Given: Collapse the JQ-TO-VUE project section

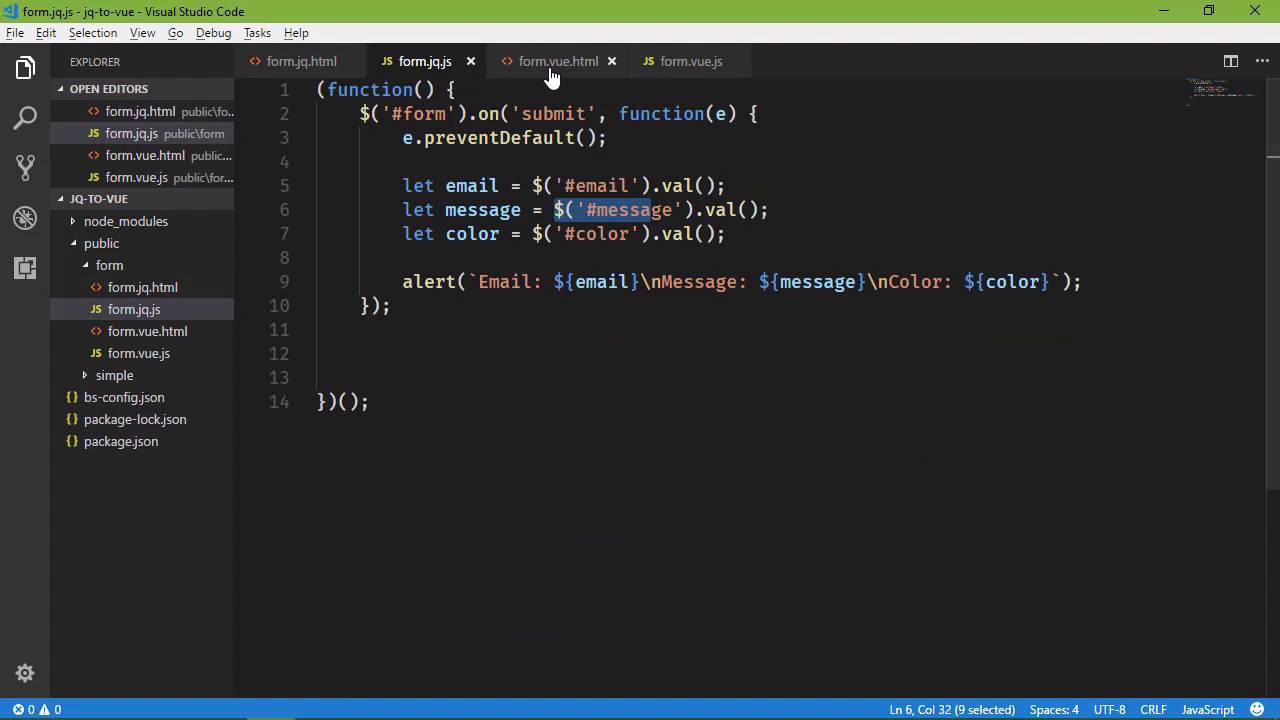Looking at the screenshot, I should tap(142, 199).
